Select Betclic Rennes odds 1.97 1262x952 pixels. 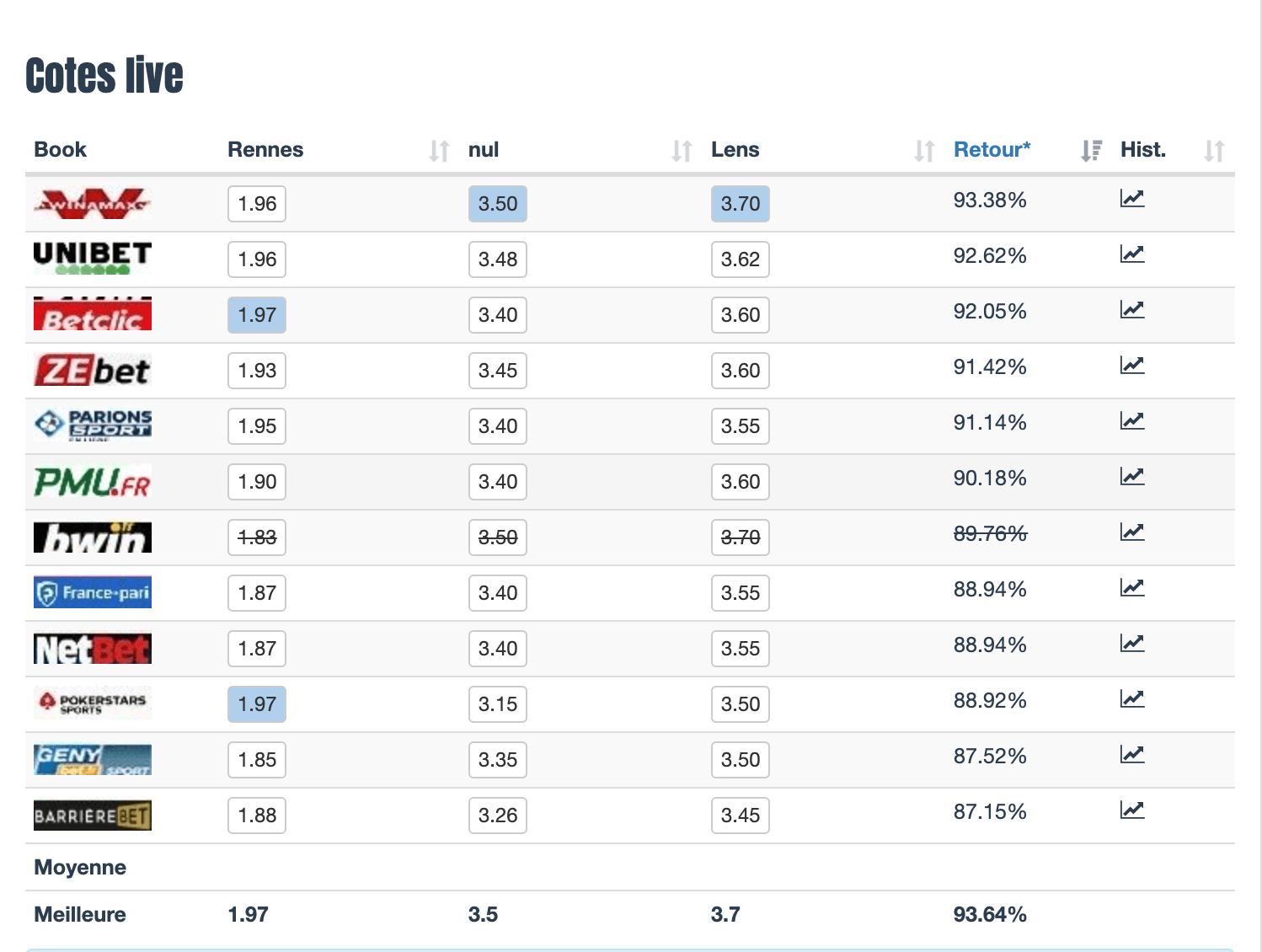pyautogui.click(x=257, y=315)
